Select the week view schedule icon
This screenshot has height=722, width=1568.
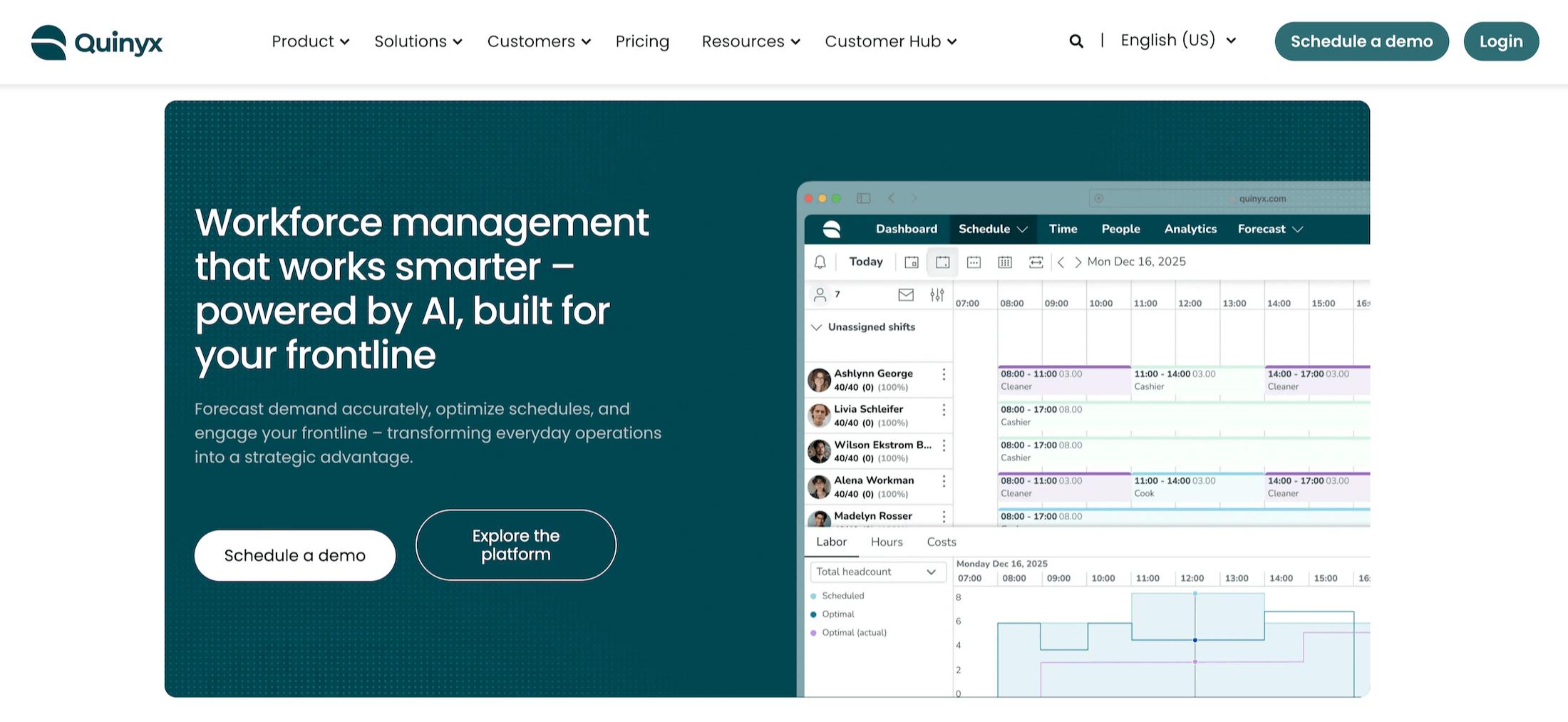click(x=942, y=262)
